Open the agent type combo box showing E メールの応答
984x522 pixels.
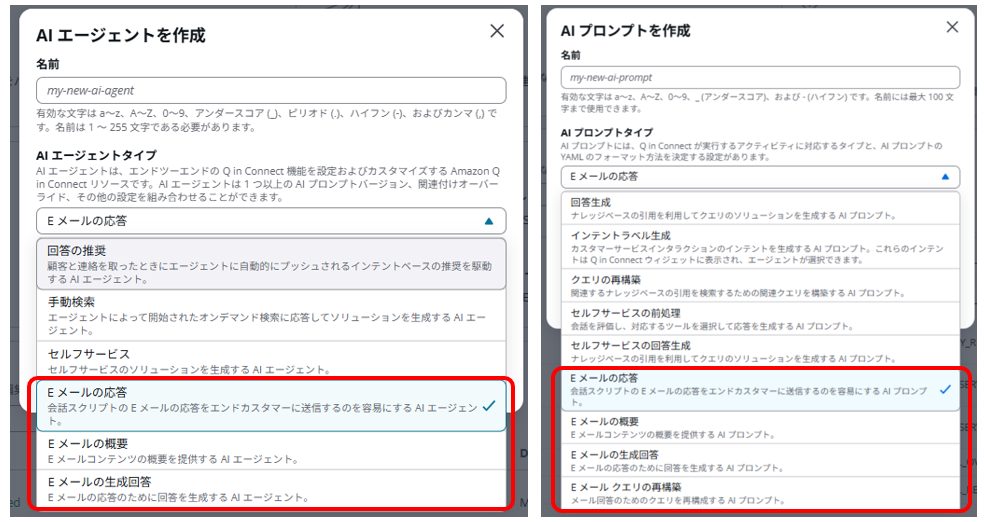[x=260, y=221]
